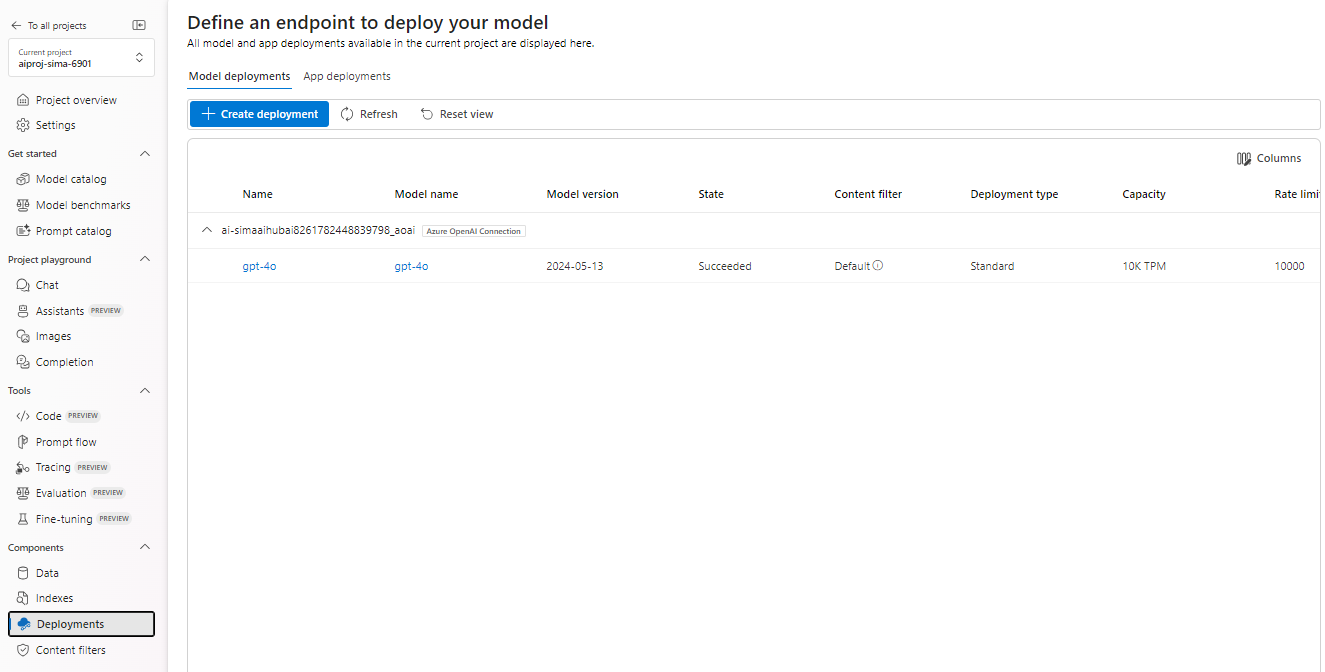Image resolution: width=1325 pixels, height=672 pixels.
Task: Open Settings via the gear icon
Action: [23, 125]
